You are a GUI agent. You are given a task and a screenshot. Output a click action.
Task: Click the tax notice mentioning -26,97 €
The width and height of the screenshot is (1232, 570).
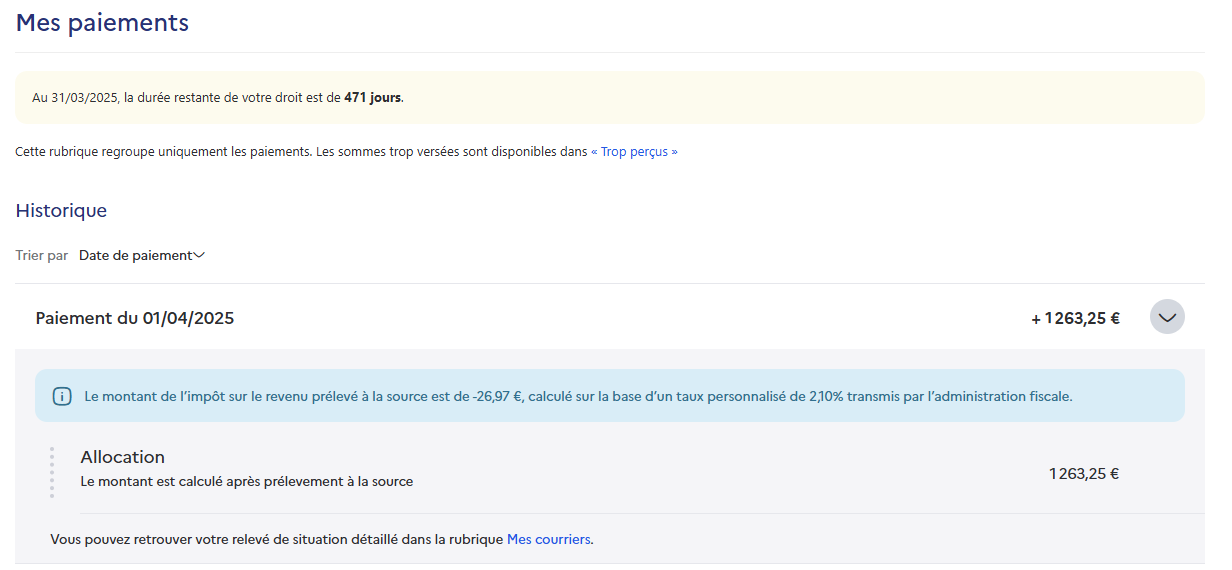610,396
